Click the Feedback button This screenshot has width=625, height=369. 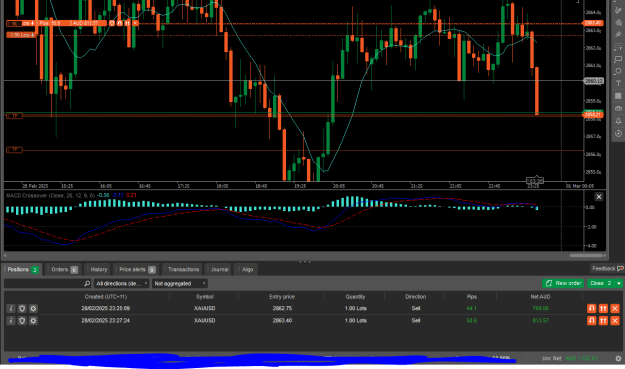click(x=607, y=269)
